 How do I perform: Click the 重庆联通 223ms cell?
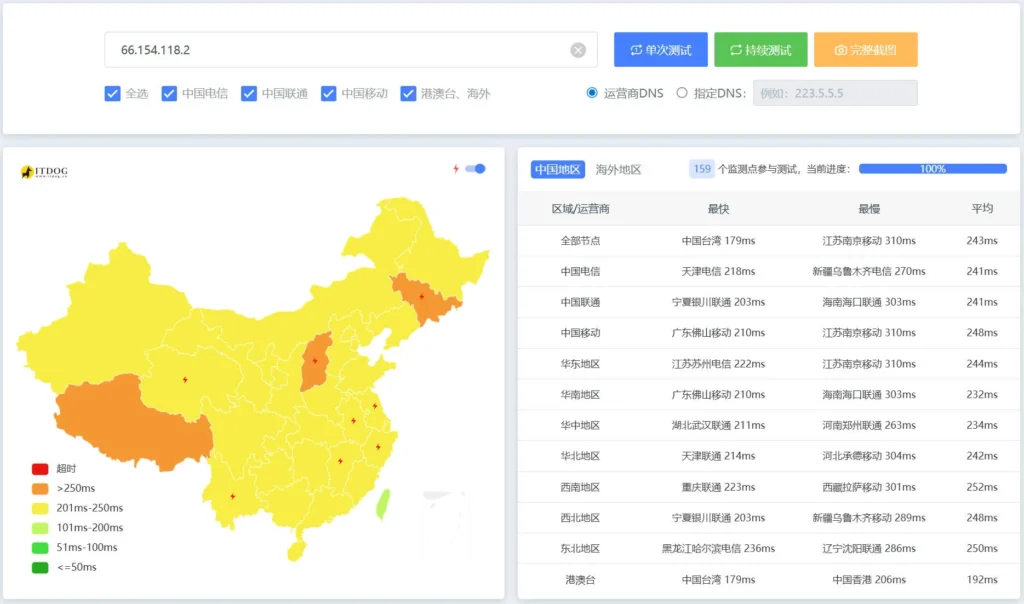pos(718,487)
